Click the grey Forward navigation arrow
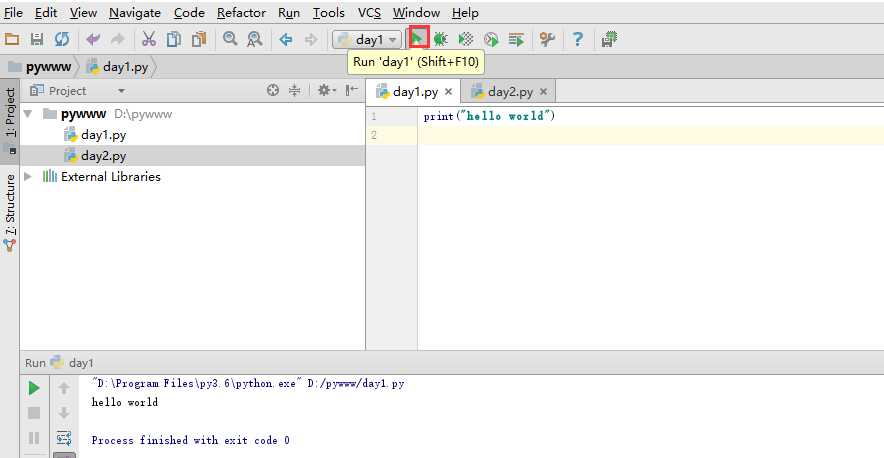Viewport: 884px width, 458px height. tap(311, 39)
